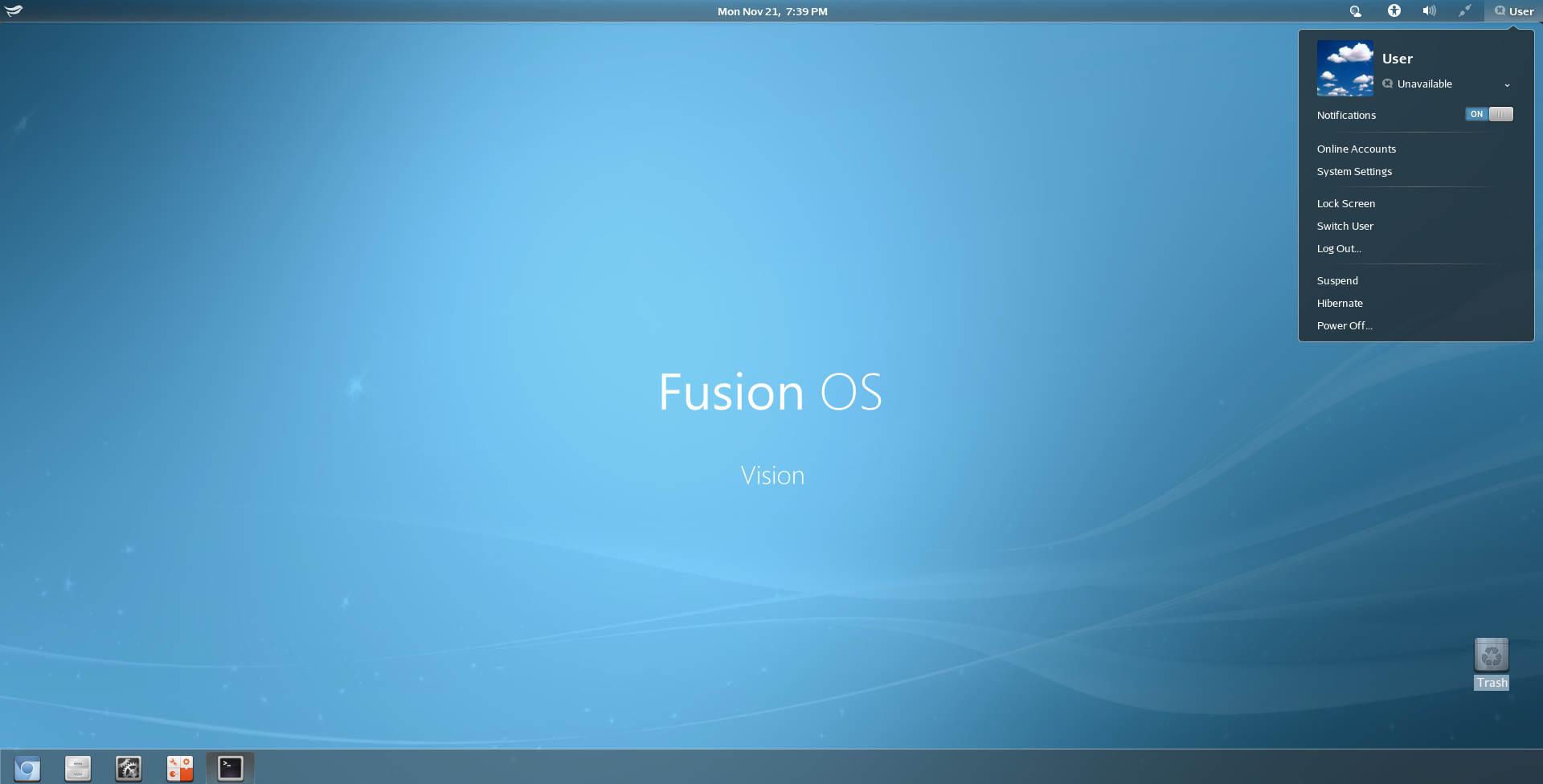
Task: Open System Settings from the user menu
Action: (x=1354, y=171)
